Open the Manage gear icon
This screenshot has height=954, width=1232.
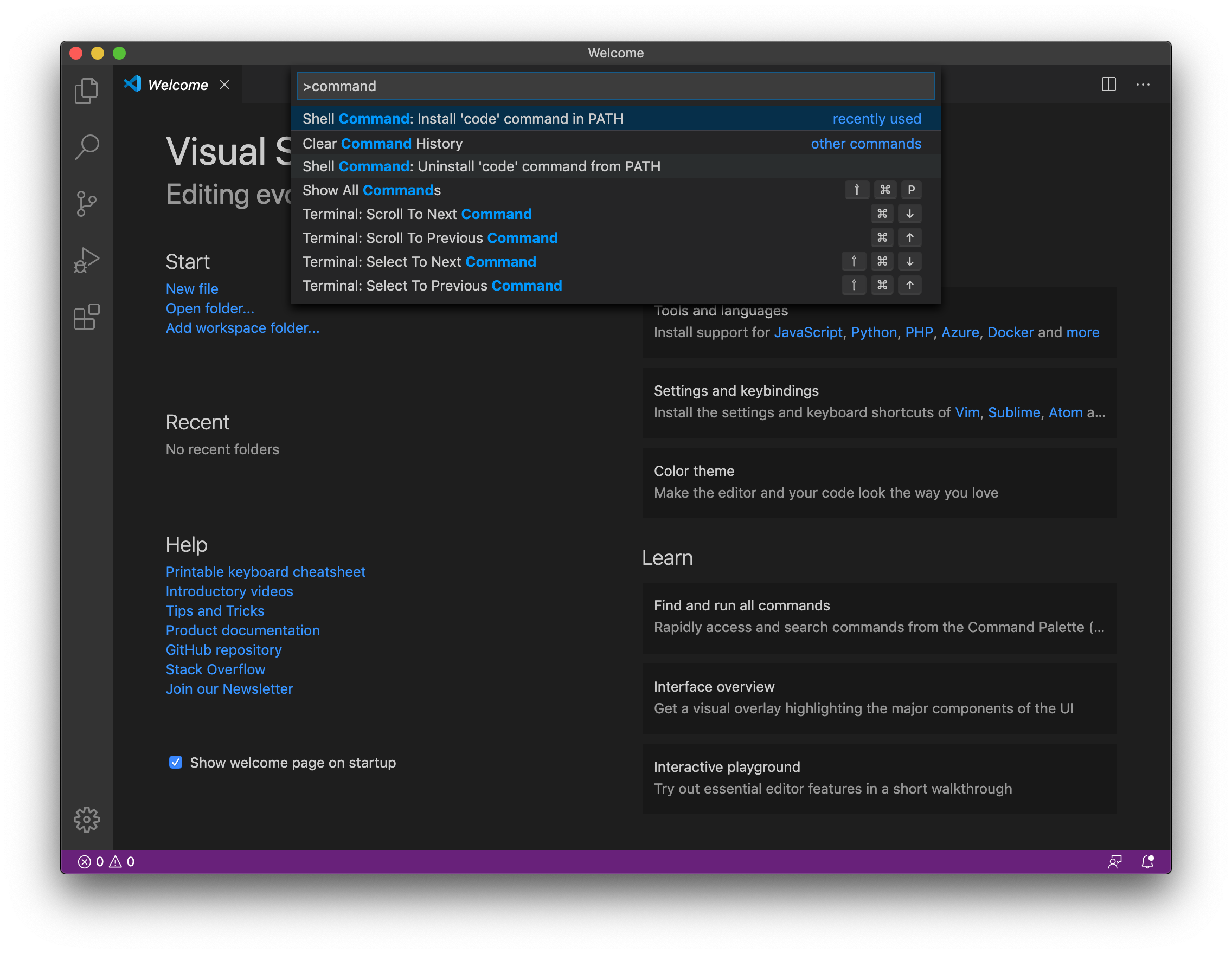(x=86, y=818)
